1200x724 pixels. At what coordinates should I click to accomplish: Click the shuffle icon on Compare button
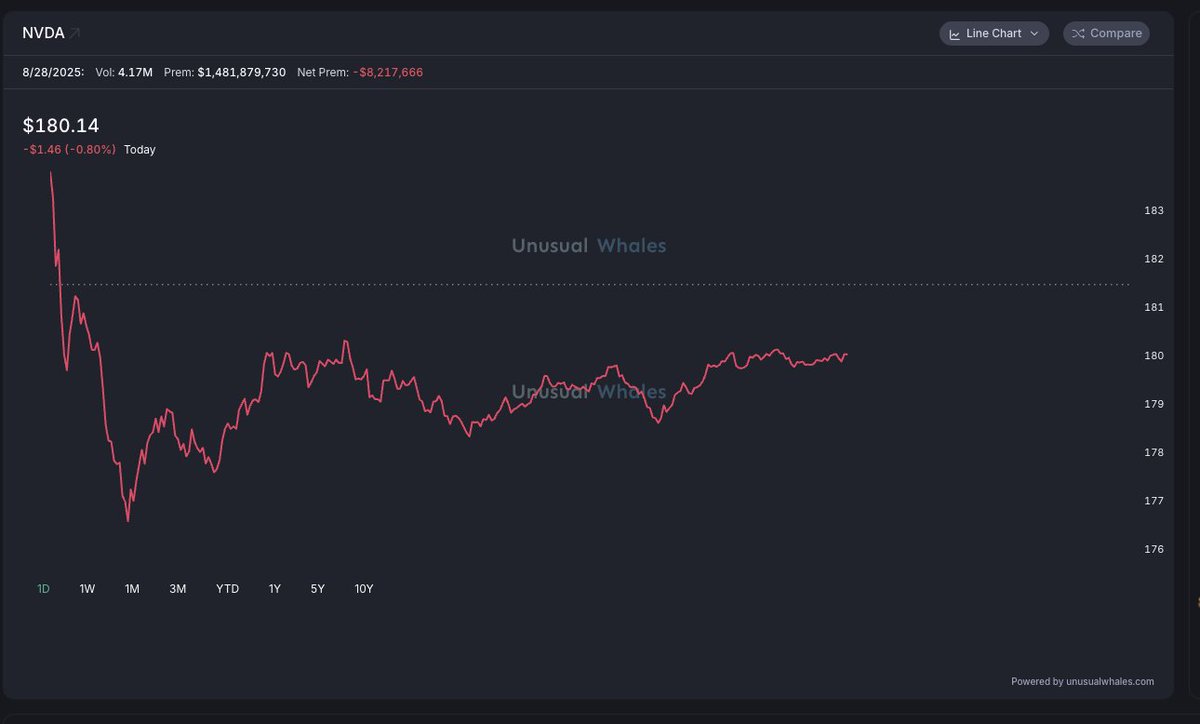1078,34
